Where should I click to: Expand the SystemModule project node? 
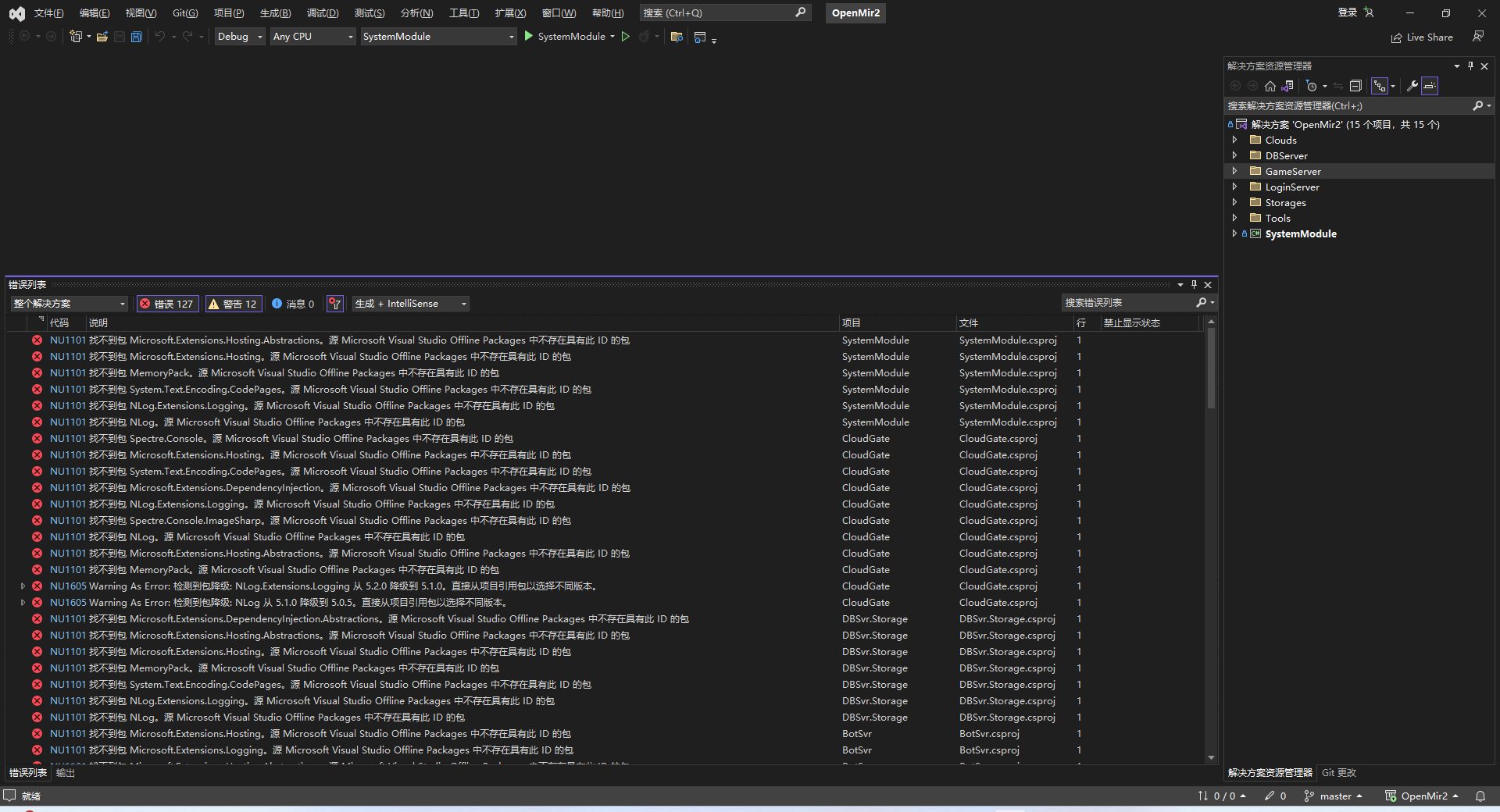(1234, 233)
